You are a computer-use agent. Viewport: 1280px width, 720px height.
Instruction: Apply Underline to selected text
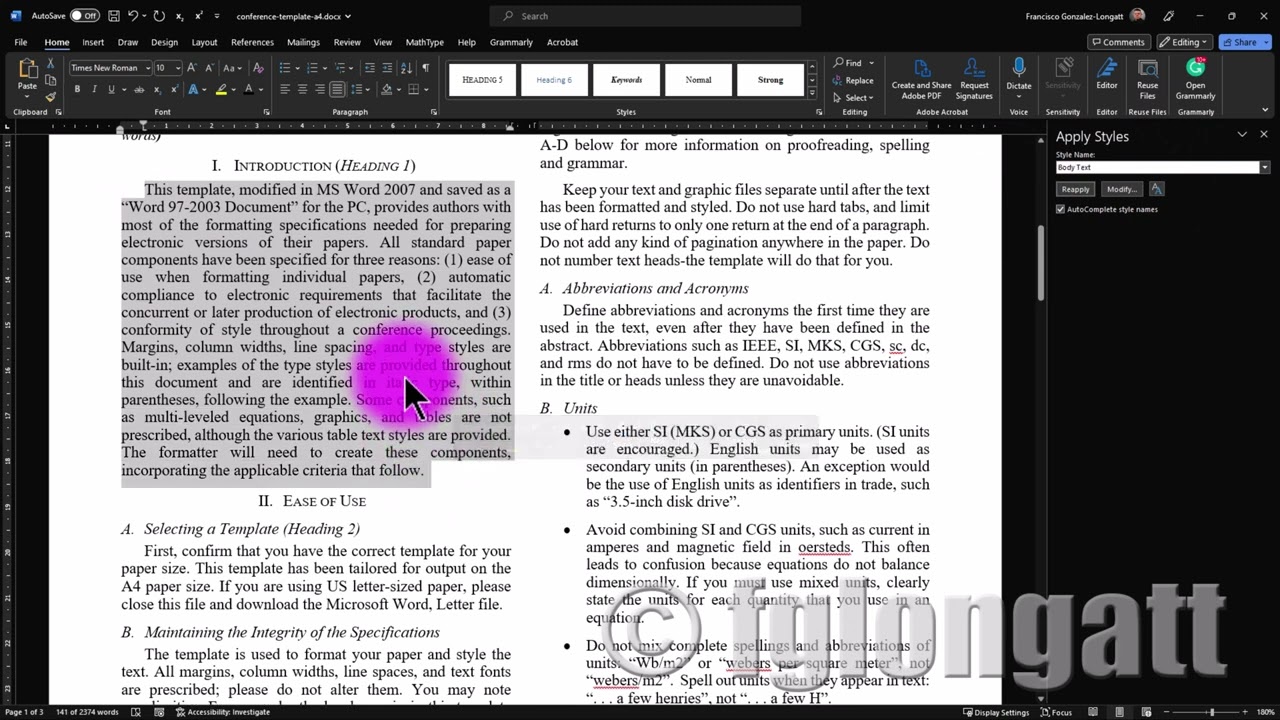(x=111, y=89)
